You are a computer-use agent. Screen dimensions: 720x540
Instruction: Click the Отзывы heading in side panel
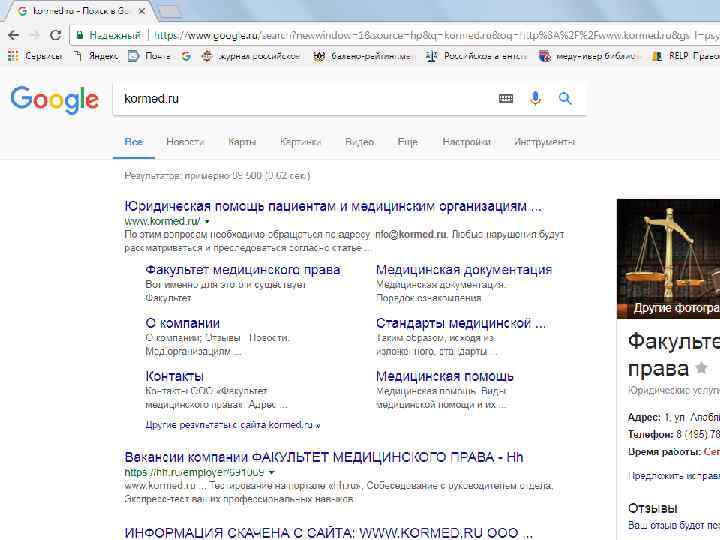tap(652, 508)
